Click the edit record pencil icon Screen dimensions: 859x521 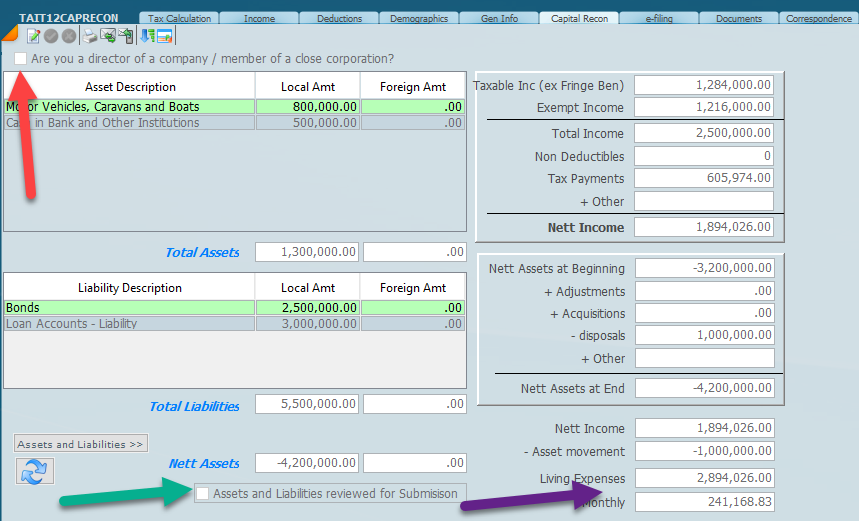33,36
